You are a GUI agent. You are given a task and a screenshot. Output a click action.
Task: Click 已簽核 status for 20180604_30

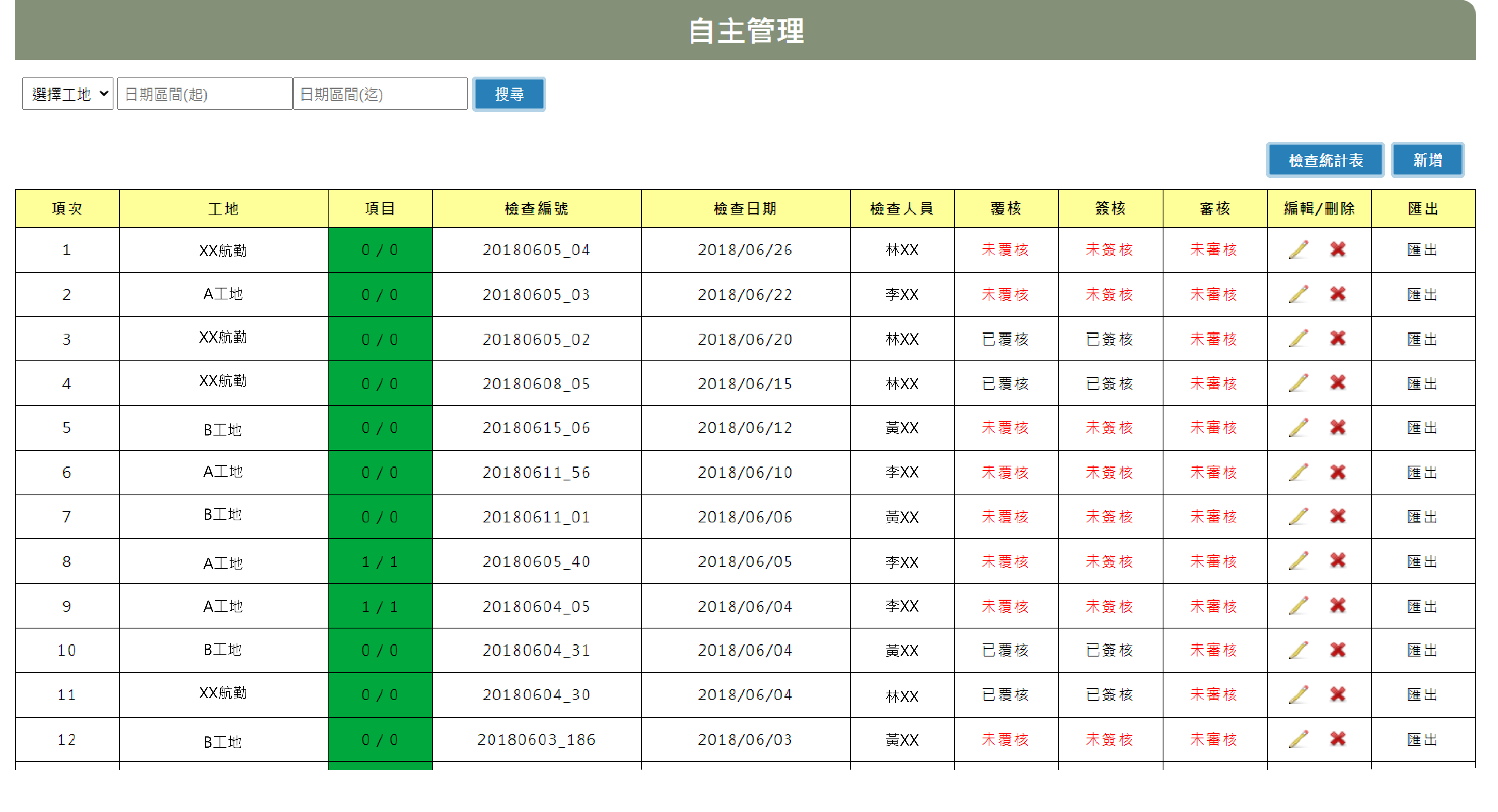coord(1109,695)
